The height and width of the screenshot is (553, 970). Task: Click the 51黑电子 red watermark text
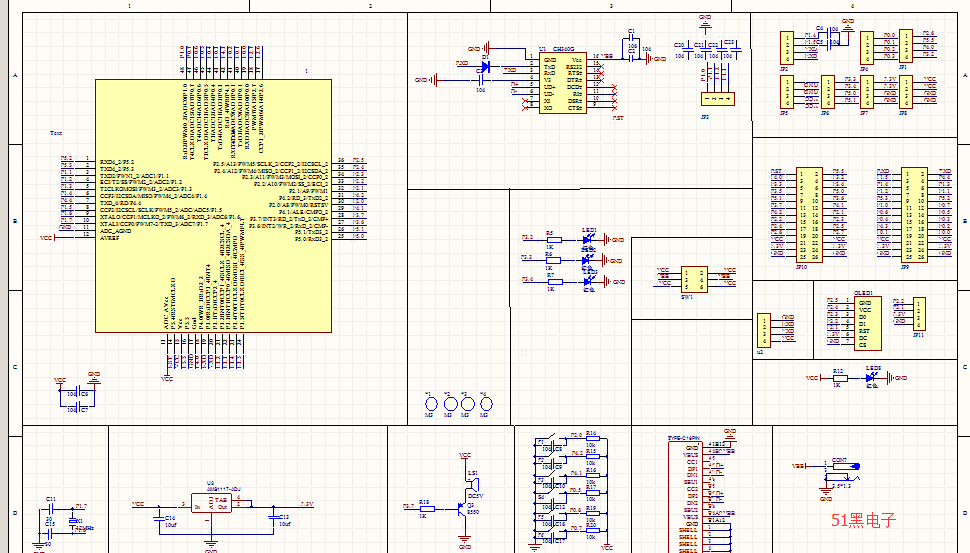863,519
